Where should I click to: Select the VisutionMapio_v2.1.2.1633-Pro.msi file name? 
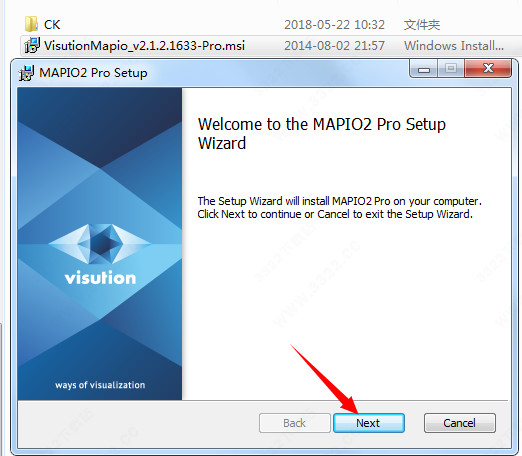coord(144,46)
